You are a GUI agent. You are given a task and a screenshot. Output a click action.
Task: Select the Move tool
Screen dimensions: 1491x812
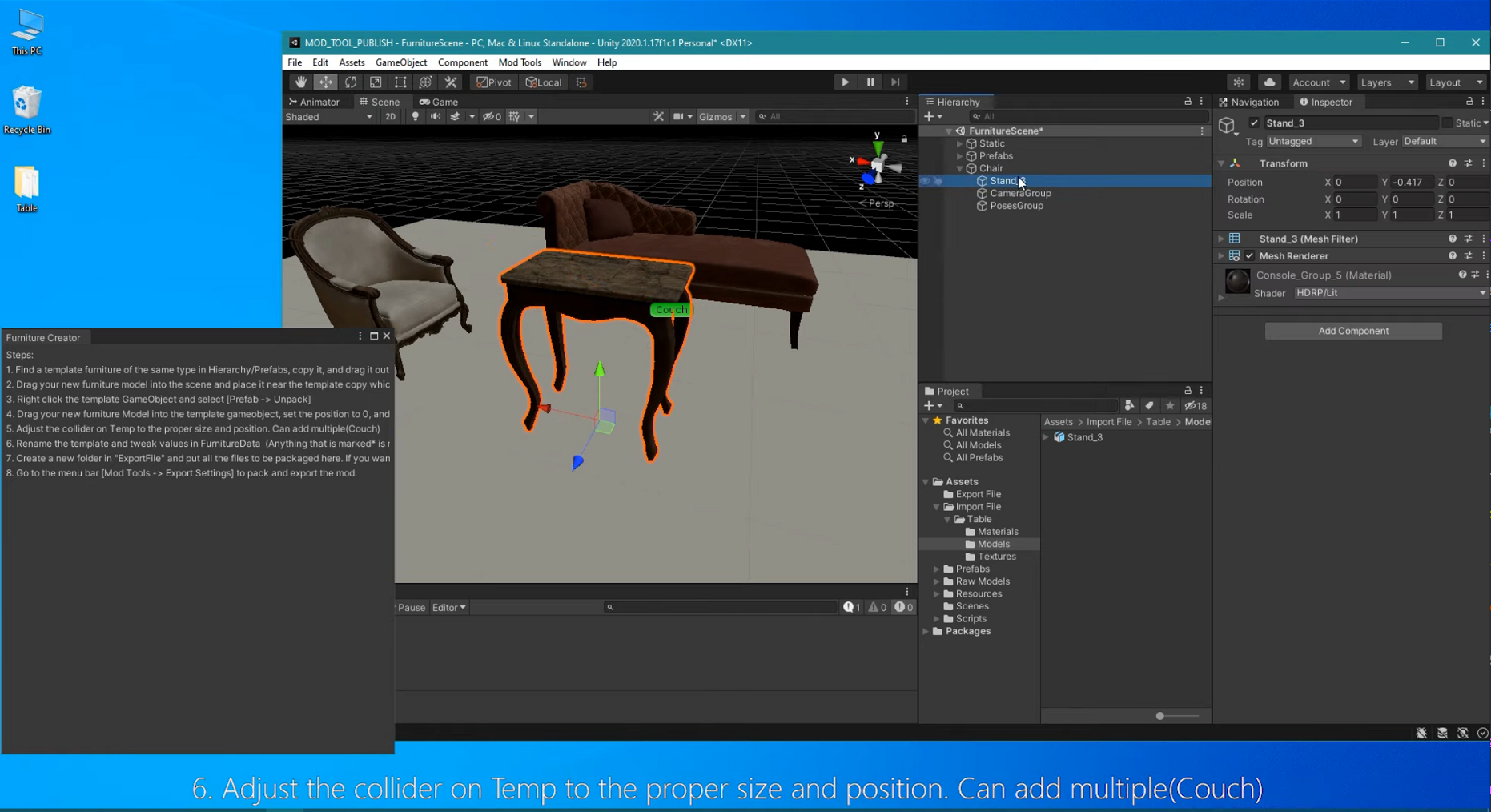click(x=326, y=82)
